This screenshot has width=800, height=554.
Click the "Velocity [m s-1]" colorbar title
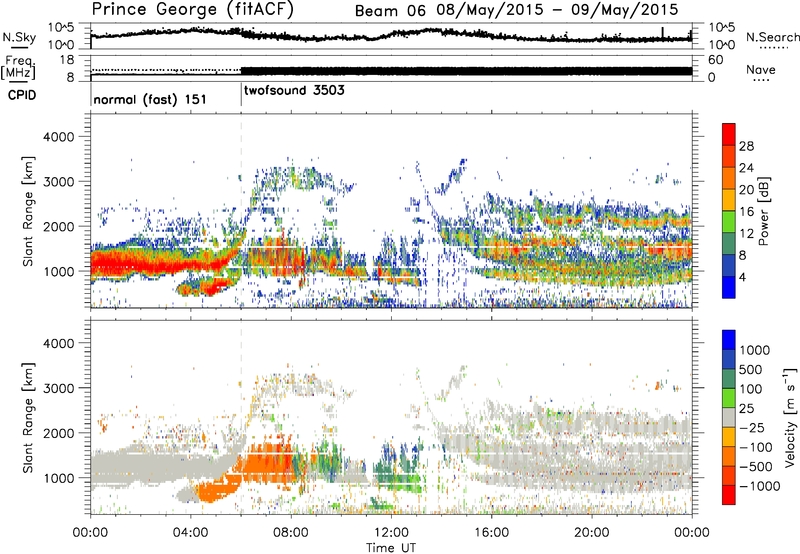click(x=790, y=417)
